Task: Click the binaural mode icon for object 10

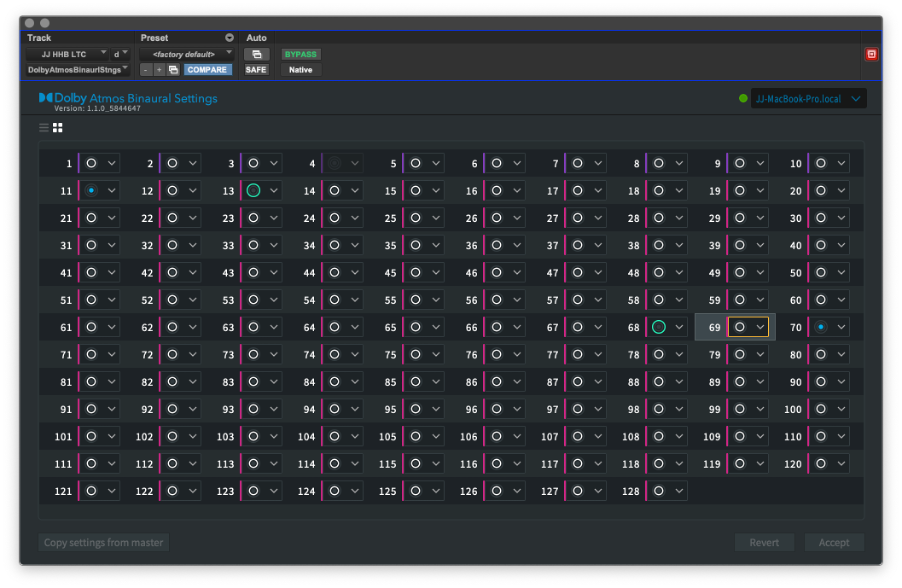Action: pyautogui.click(x=821, y=163)
